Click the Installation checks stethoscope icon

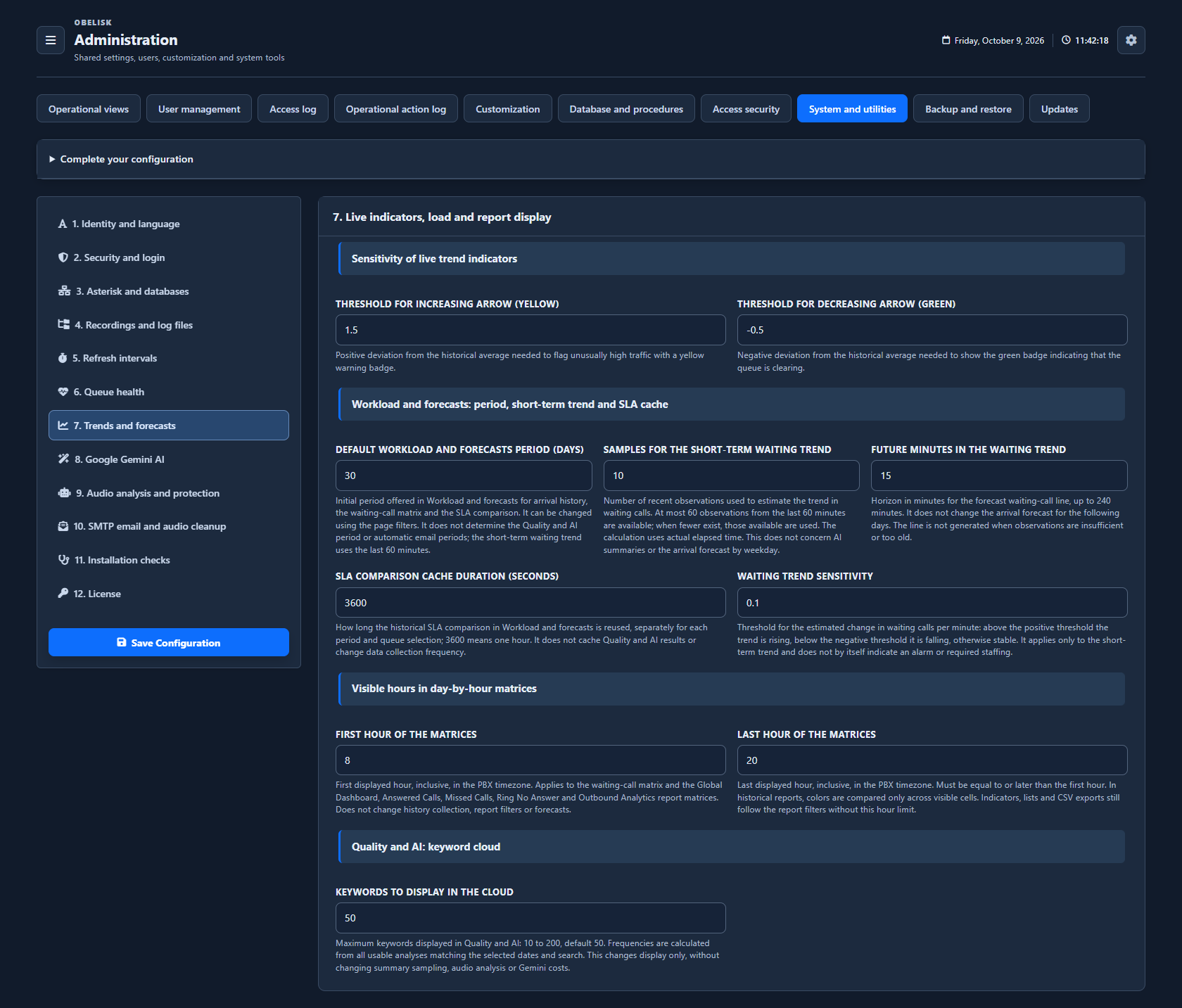coord(63,560)
